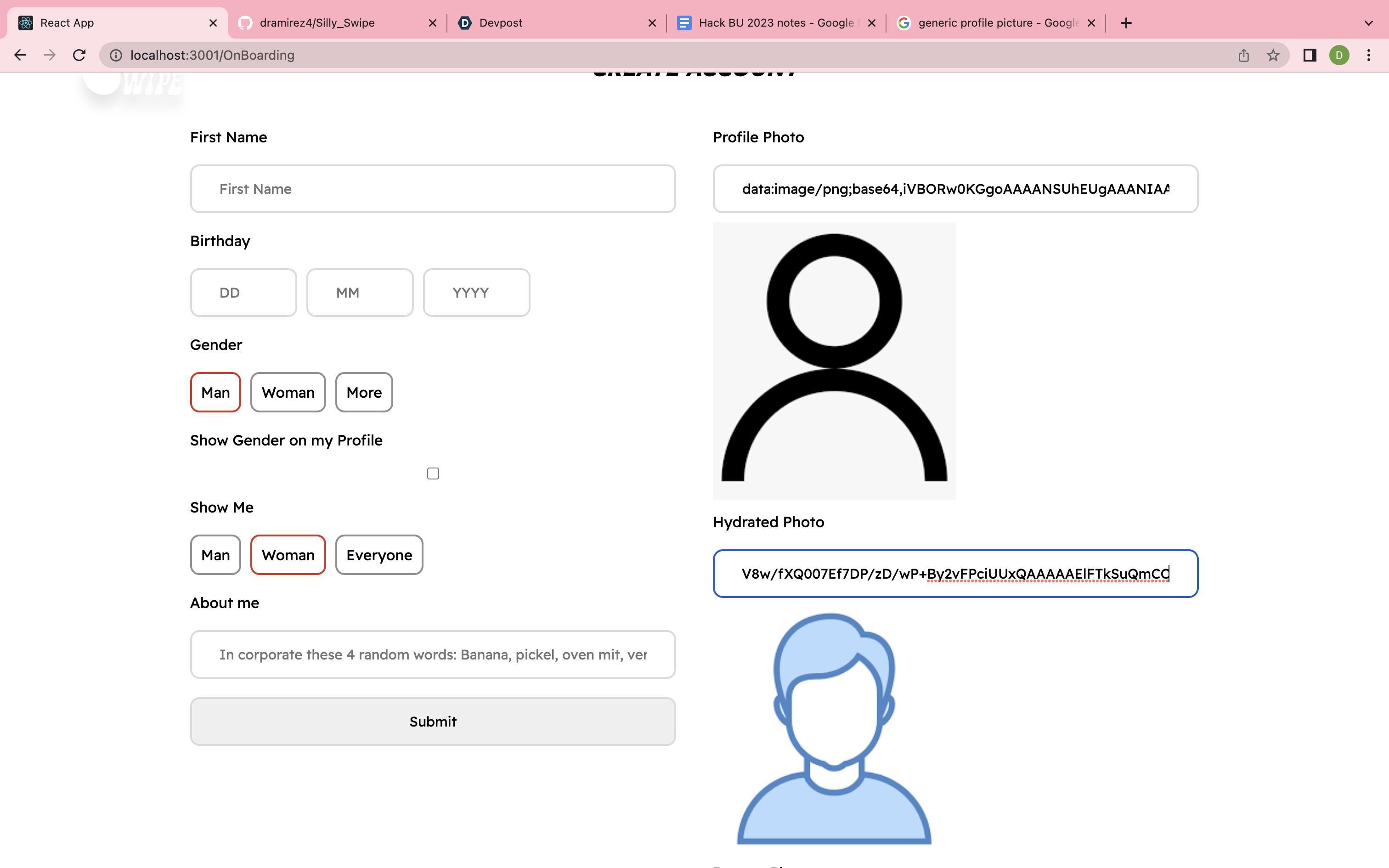Close the Hack BU 2023 notes tab

(x=871, y=23)
